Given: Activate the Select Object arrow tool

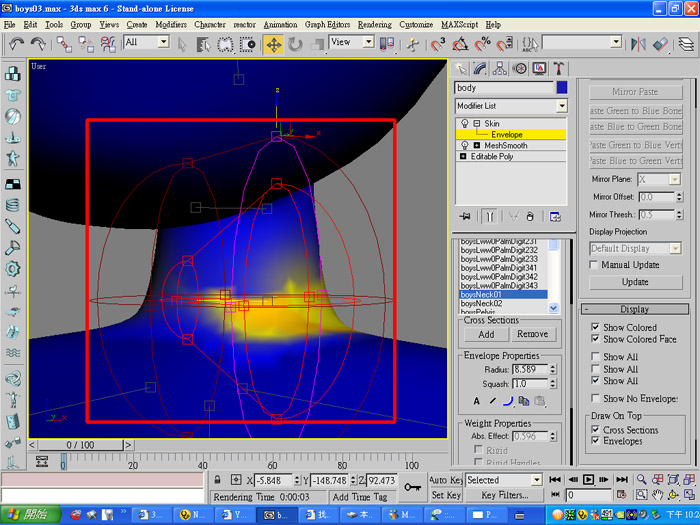Looking at the screenshot, I should tap(182, 44).
